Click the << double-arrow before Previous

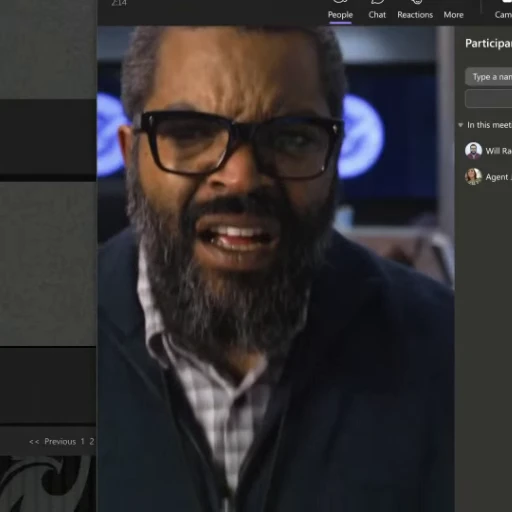click(x=34, y=442)
